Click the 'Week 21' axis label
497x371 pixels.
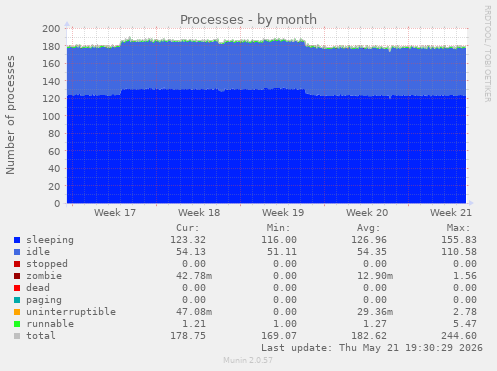(451, 213)
